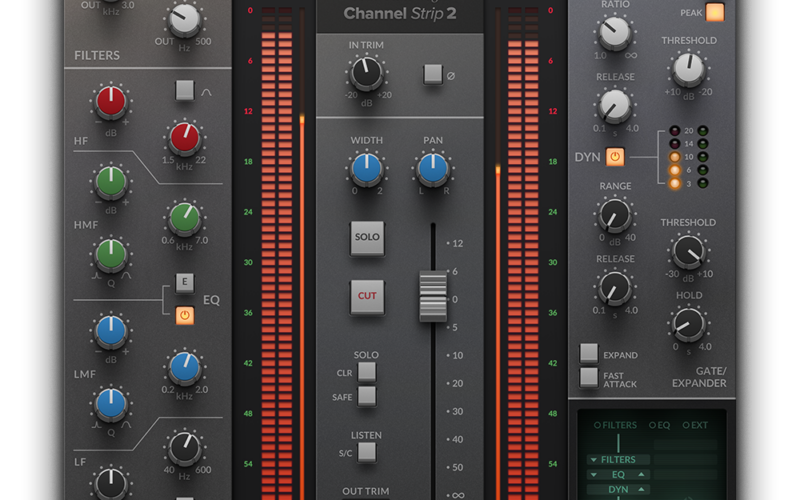Click the channel fader handle

click(x=432, y=296)
